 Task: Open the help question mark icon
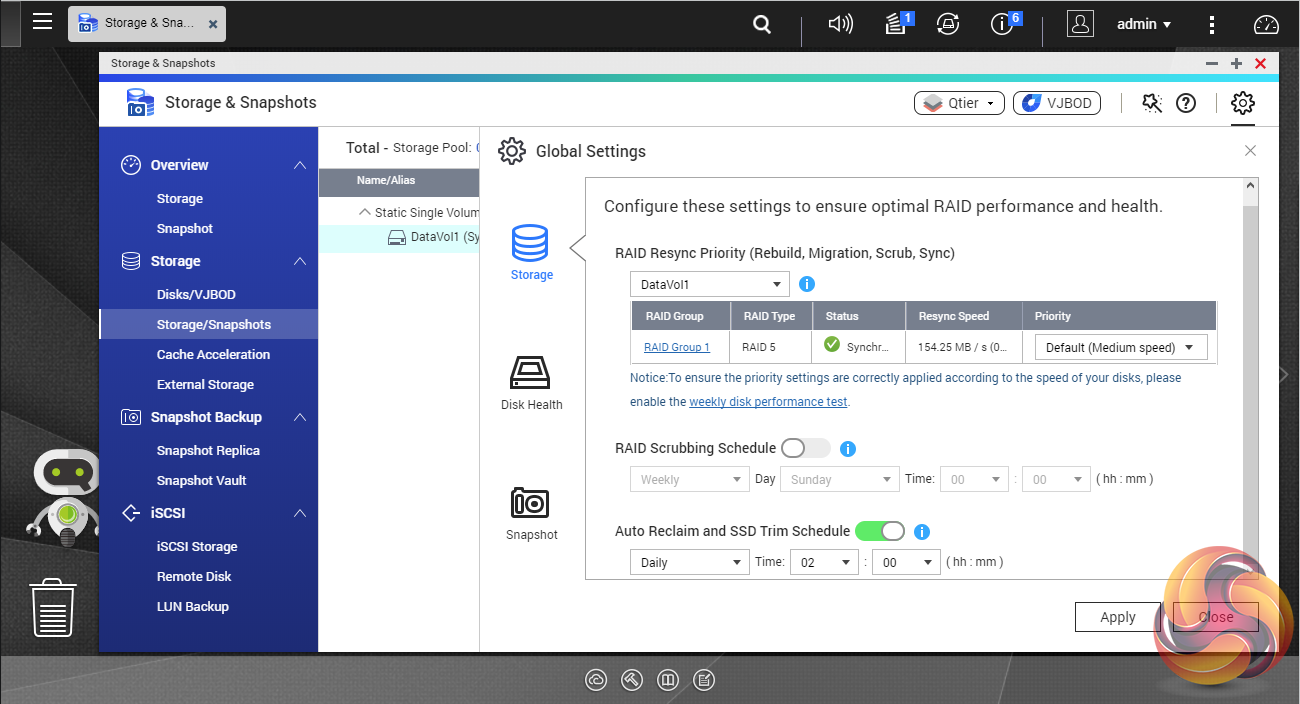coord(1186,103)
